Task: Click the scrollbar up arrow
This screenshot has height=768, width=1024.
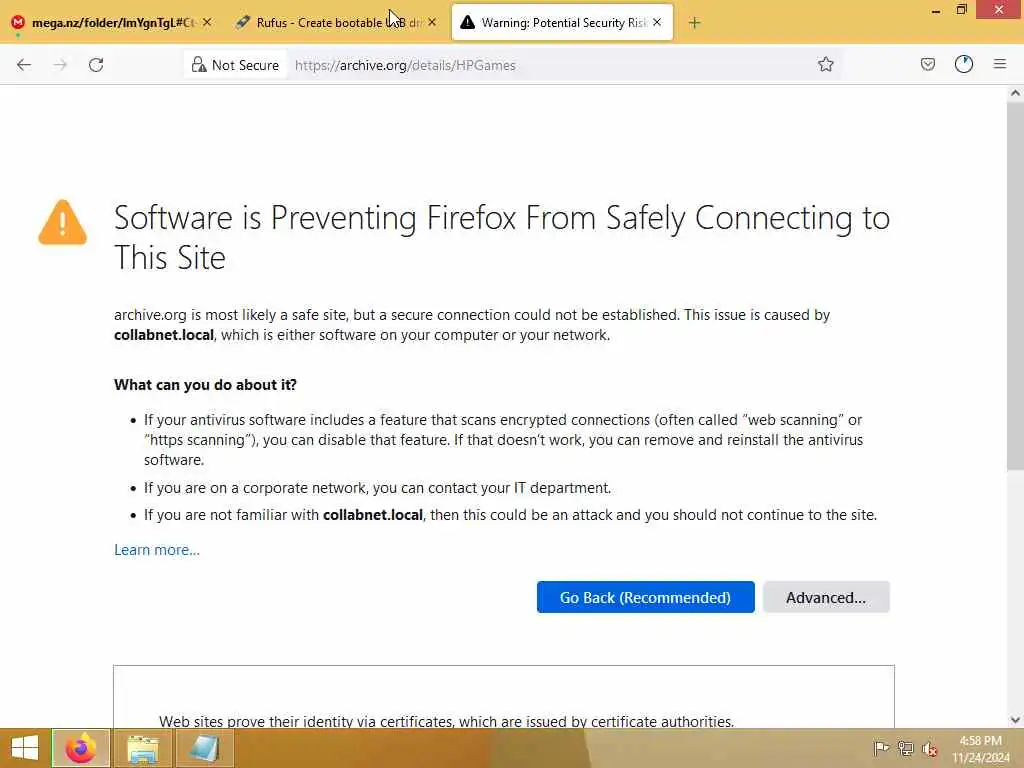Action: tap(1015, 93)
